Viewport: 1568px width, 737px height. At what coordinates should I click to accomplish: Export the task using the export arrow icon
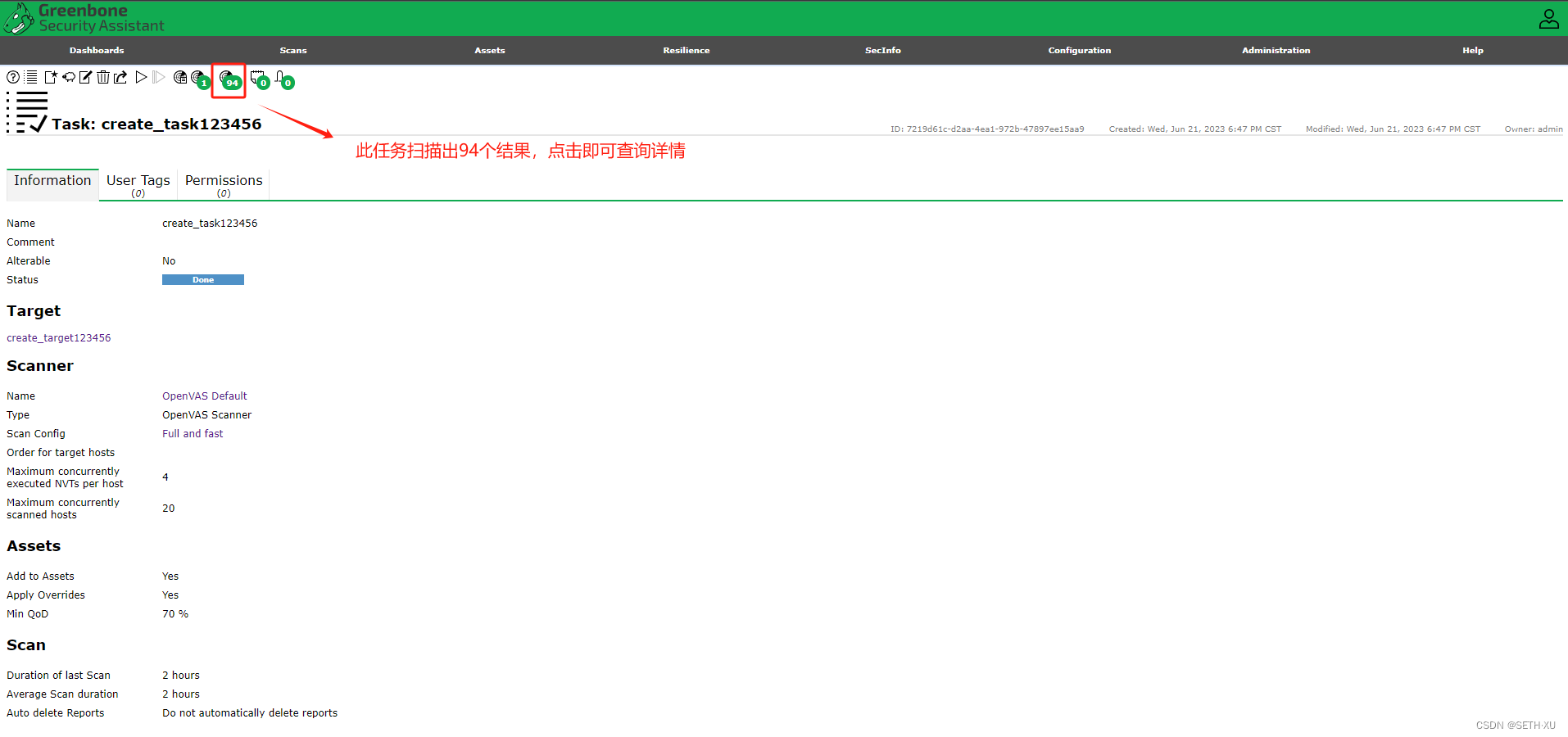pos(120,77)
